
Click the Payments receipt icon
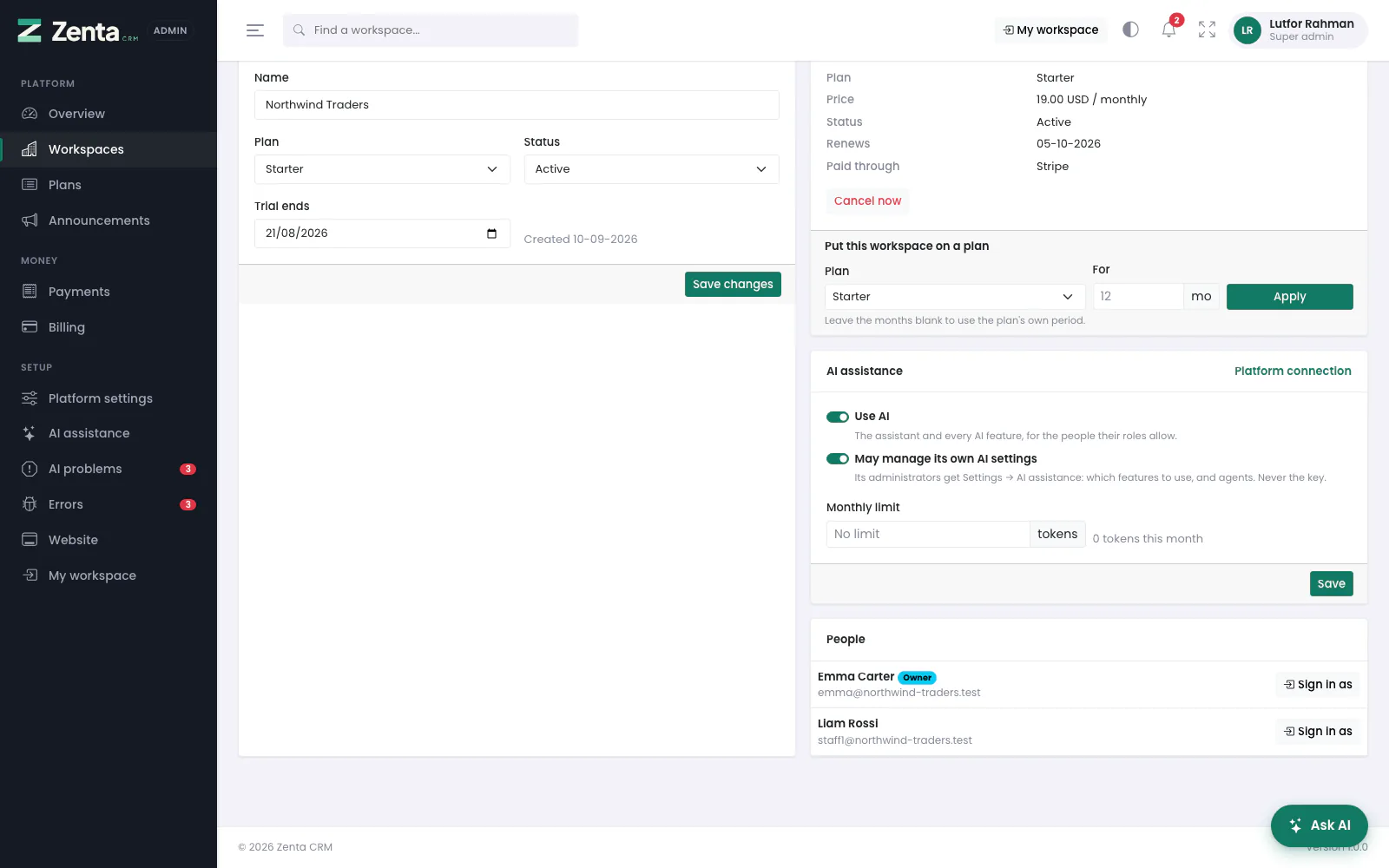(30, 292)
